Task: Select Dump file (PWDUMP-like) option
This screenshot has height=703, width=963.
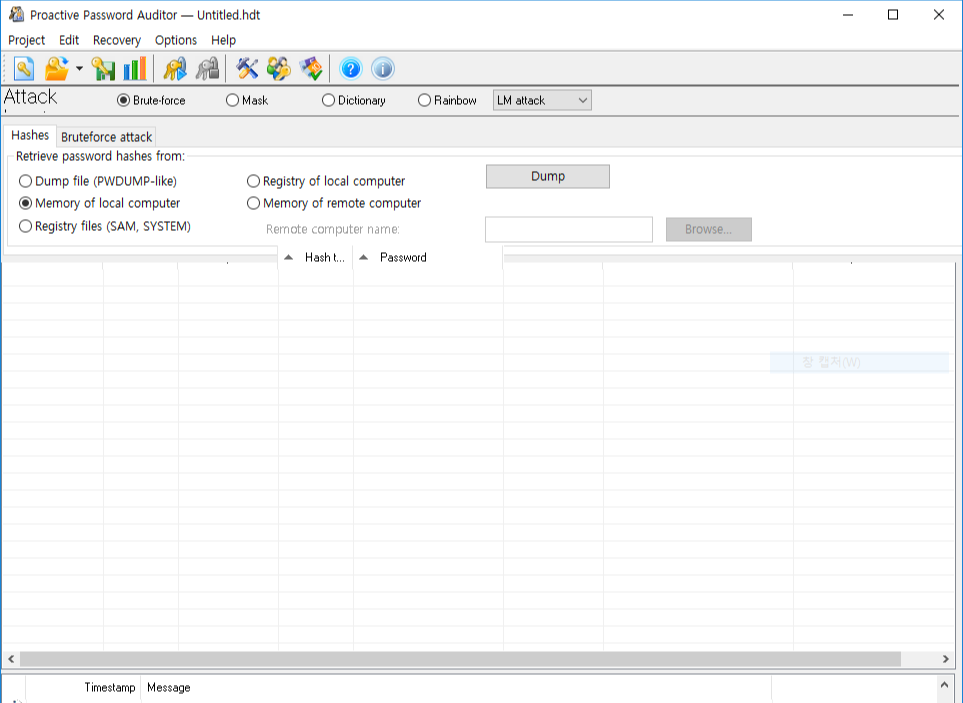Action: click(x=98, y=181)
